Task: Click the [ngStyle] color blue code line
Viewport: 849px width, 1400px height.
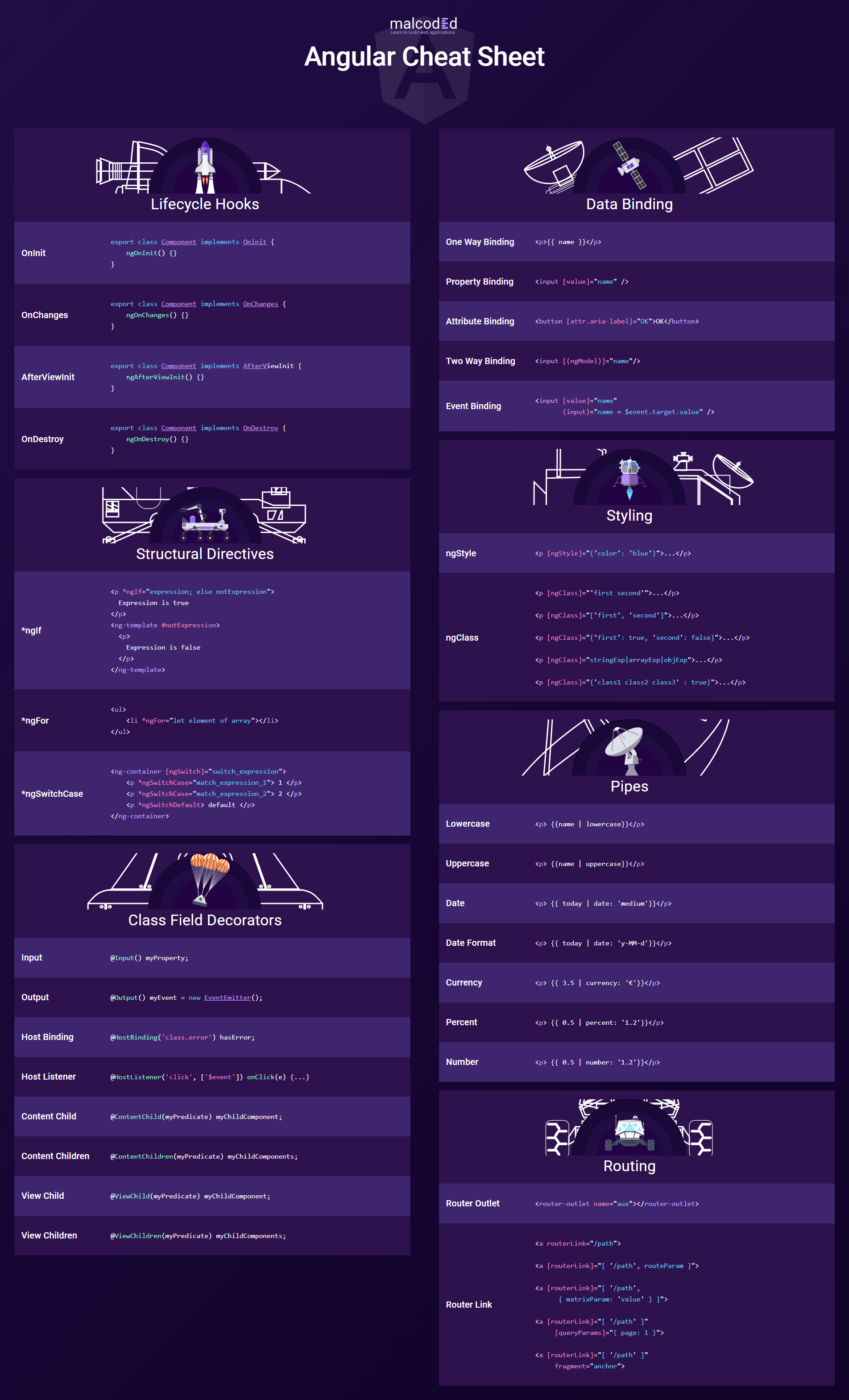Action: [x=613, y=553]
